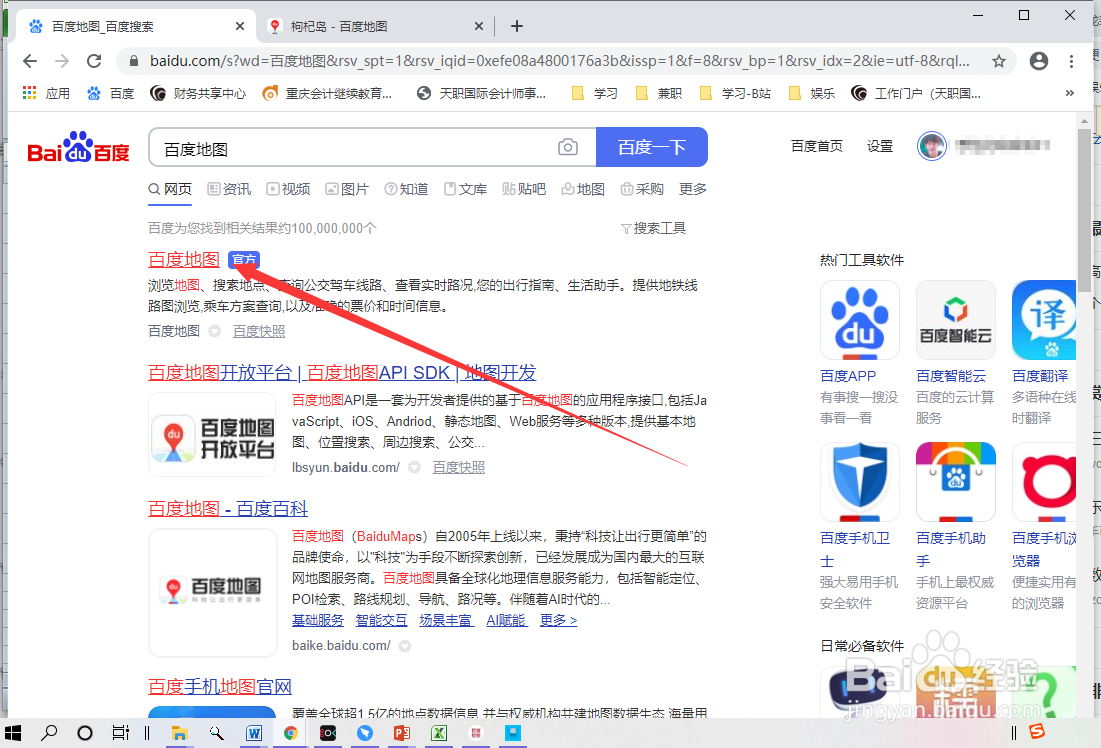
Task: Click the 更多 > sublink
Action: click(x=558, y=620)
